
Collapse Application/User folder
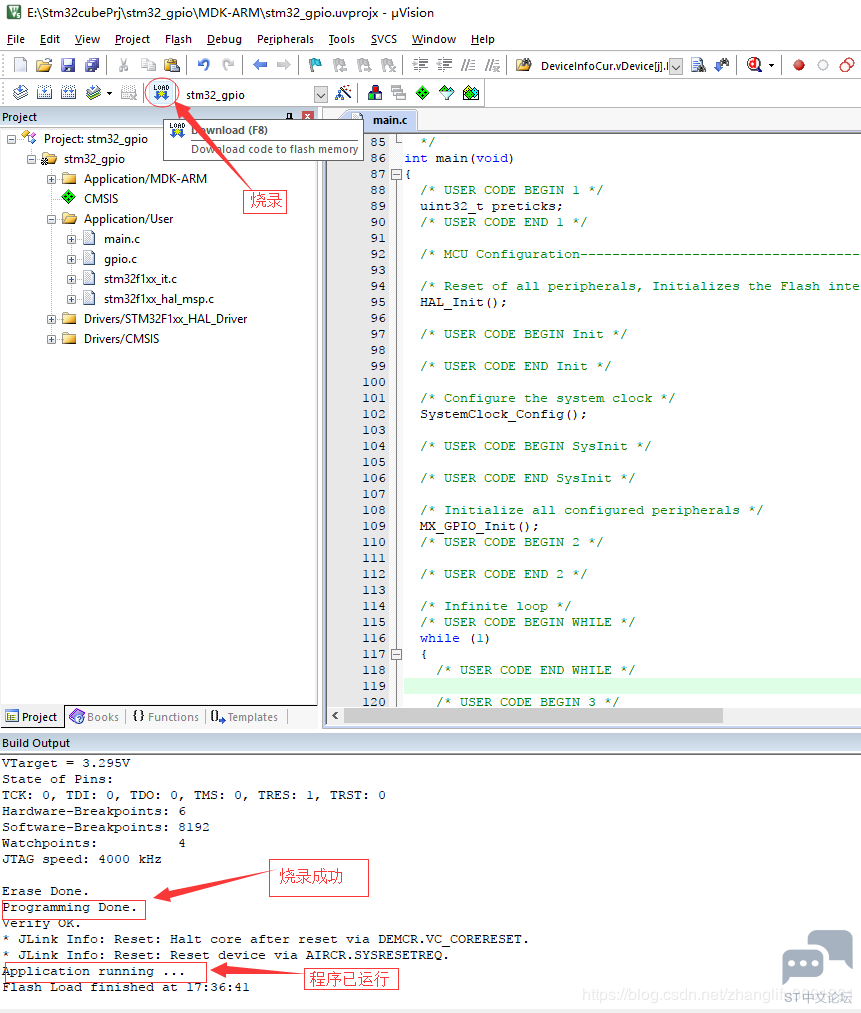pyautogui.click(x=51, y=219)
